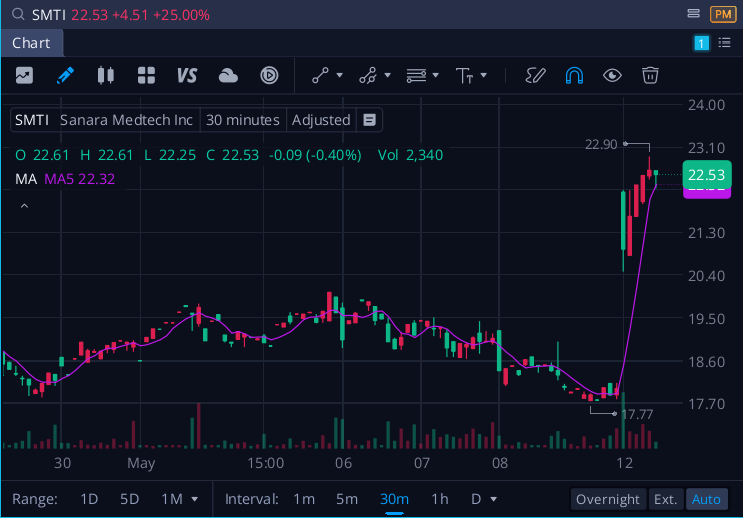The image size is (743, 518).
Task: Click the 15:00 time axis label
Action: click(265, 463)
